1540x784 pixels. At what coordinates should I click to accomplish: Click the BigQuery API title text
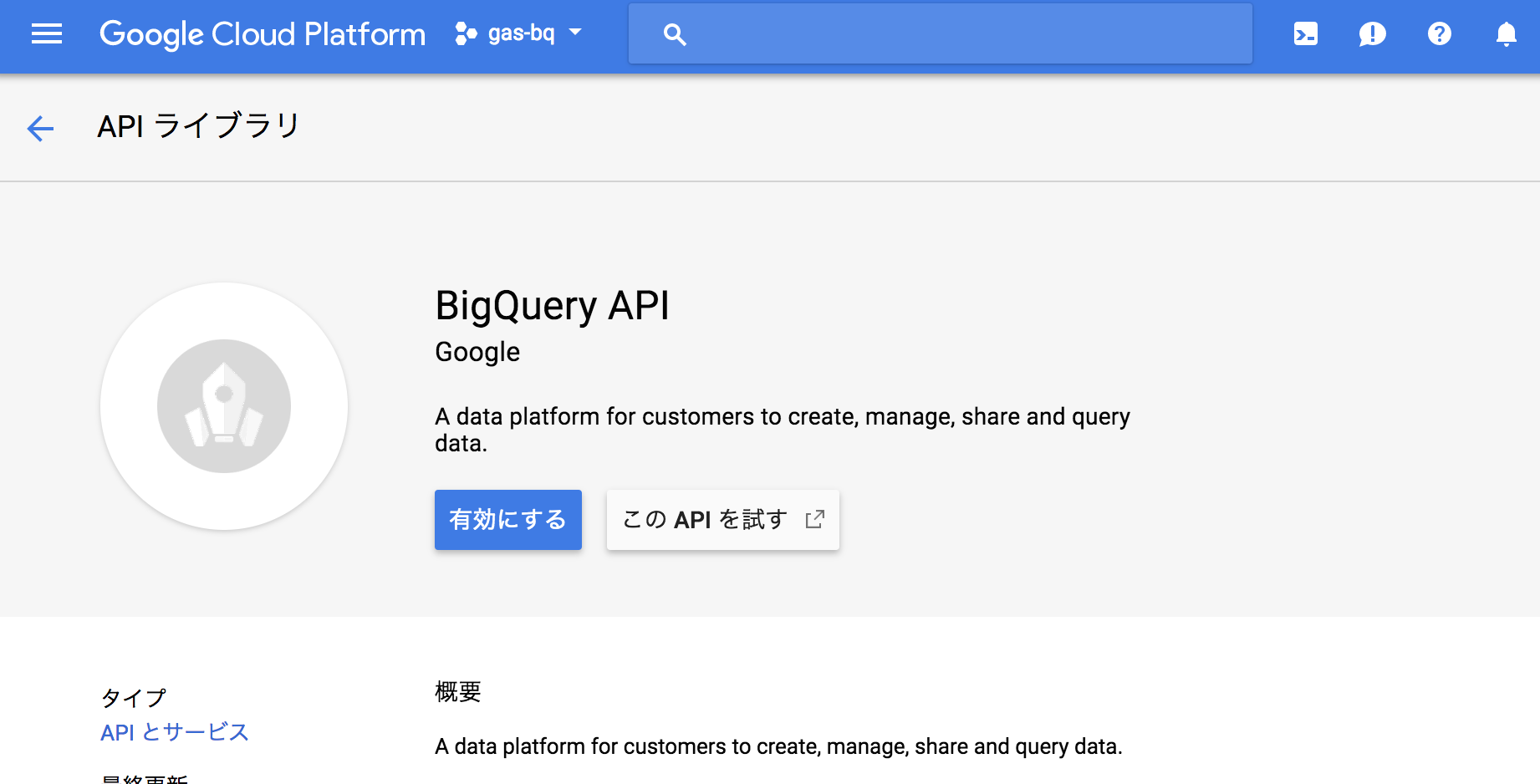point(552,306)
